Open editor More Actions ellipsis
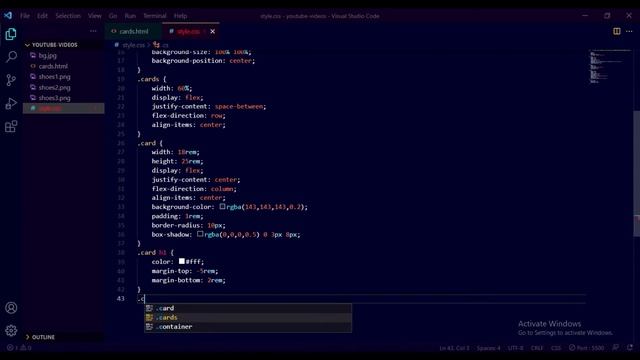This screenshot has width=640, height=360. coord(629,31)
